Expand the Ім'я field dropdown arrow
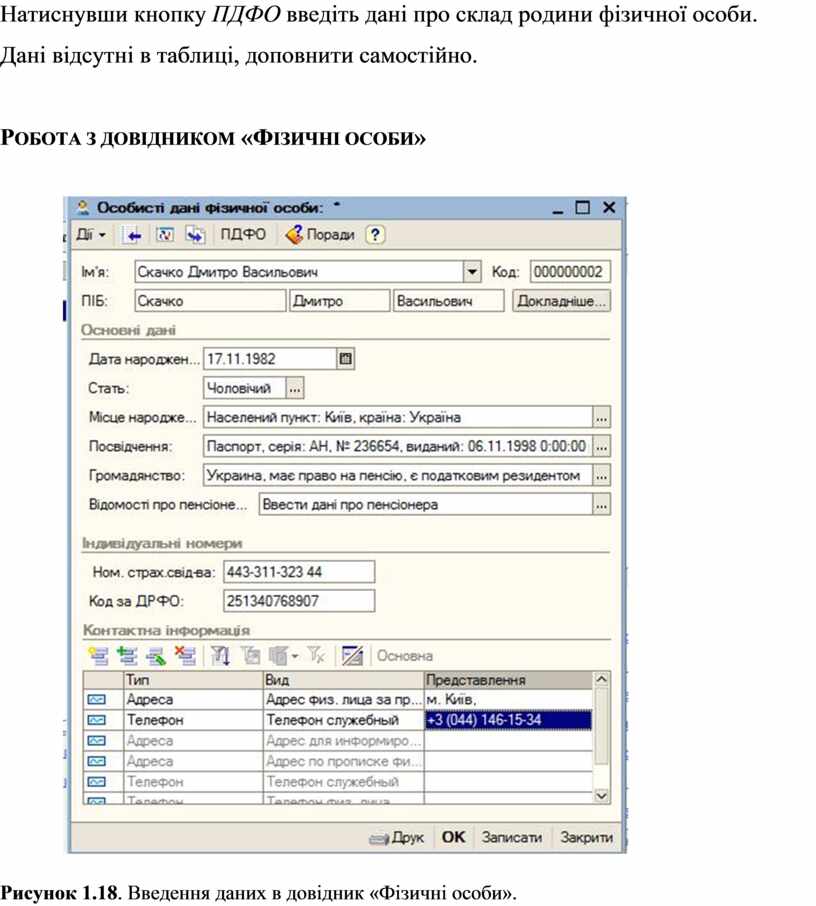This screenshot has height=906, width=816. tap(472, 272)
